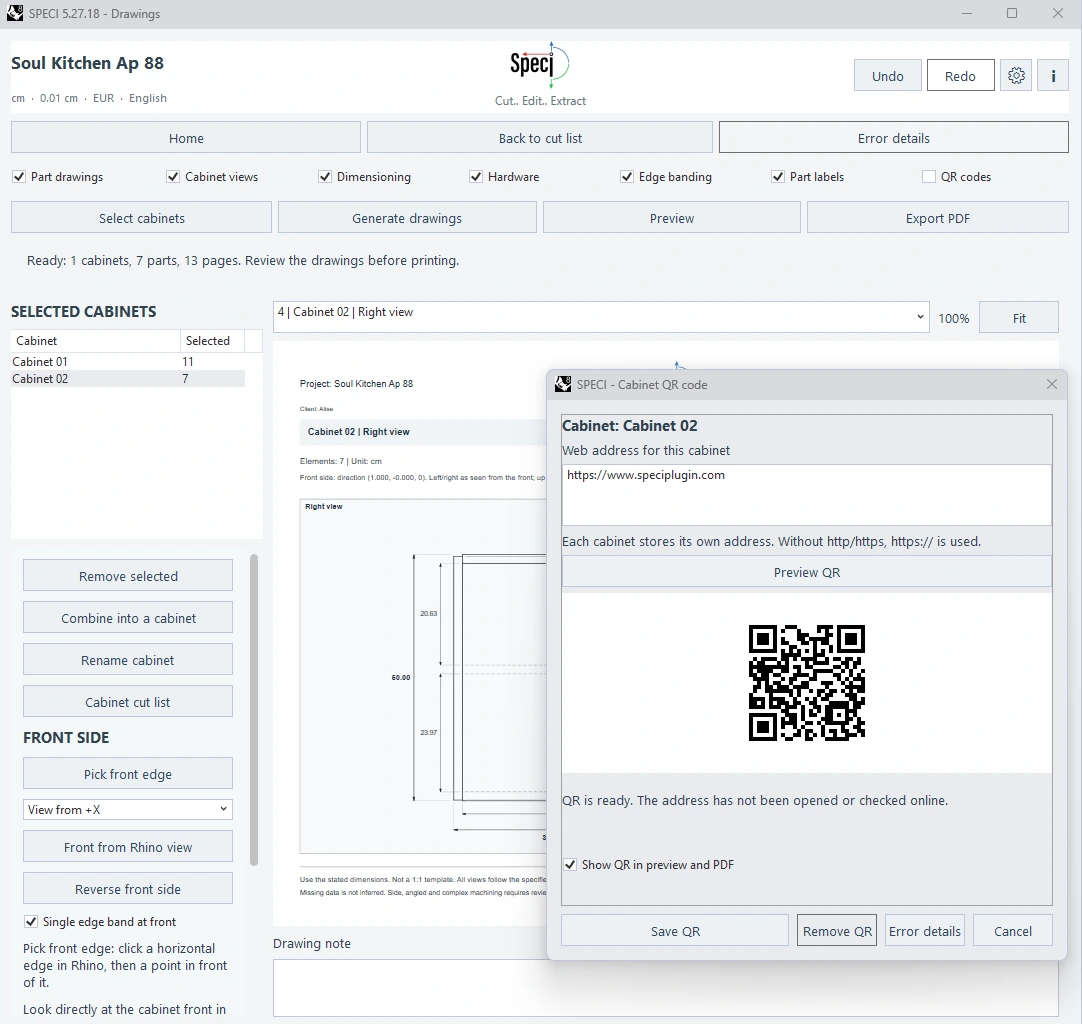
Task: Open Error details in the QR dialog
Action: click(x=925, y=931)
